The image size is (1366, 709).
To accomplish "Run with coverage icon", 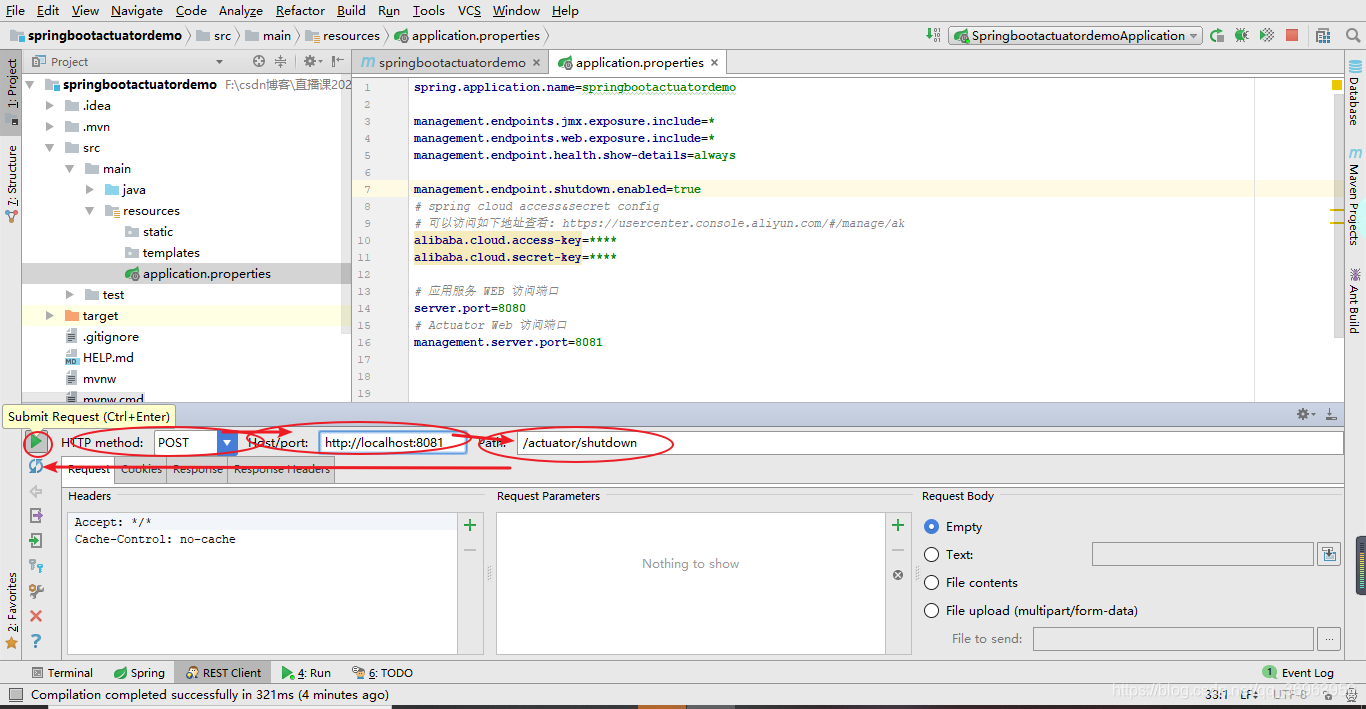I will (x=1267, y=35).
